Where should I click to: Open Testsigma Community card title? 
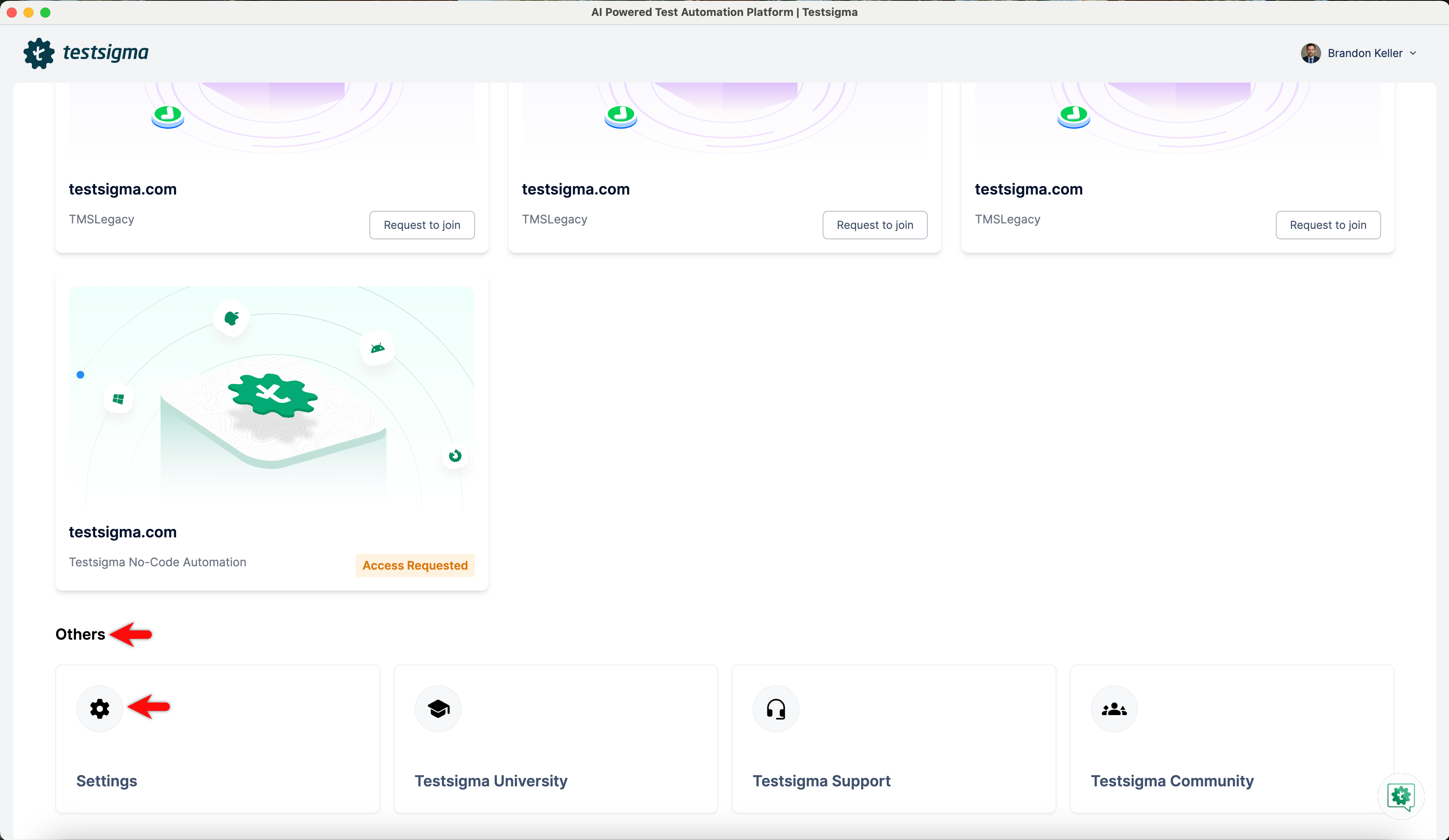(x=1172, y=780)
